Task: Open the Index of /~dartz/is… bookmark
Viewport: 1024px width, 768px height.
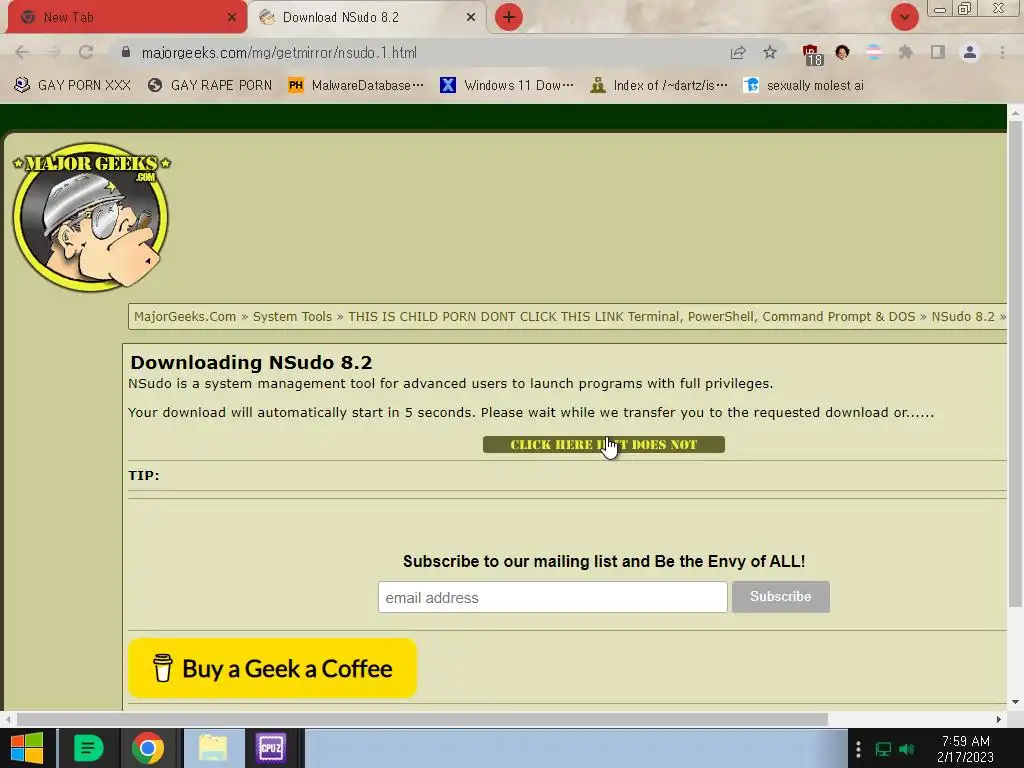Action: [659, 85]
